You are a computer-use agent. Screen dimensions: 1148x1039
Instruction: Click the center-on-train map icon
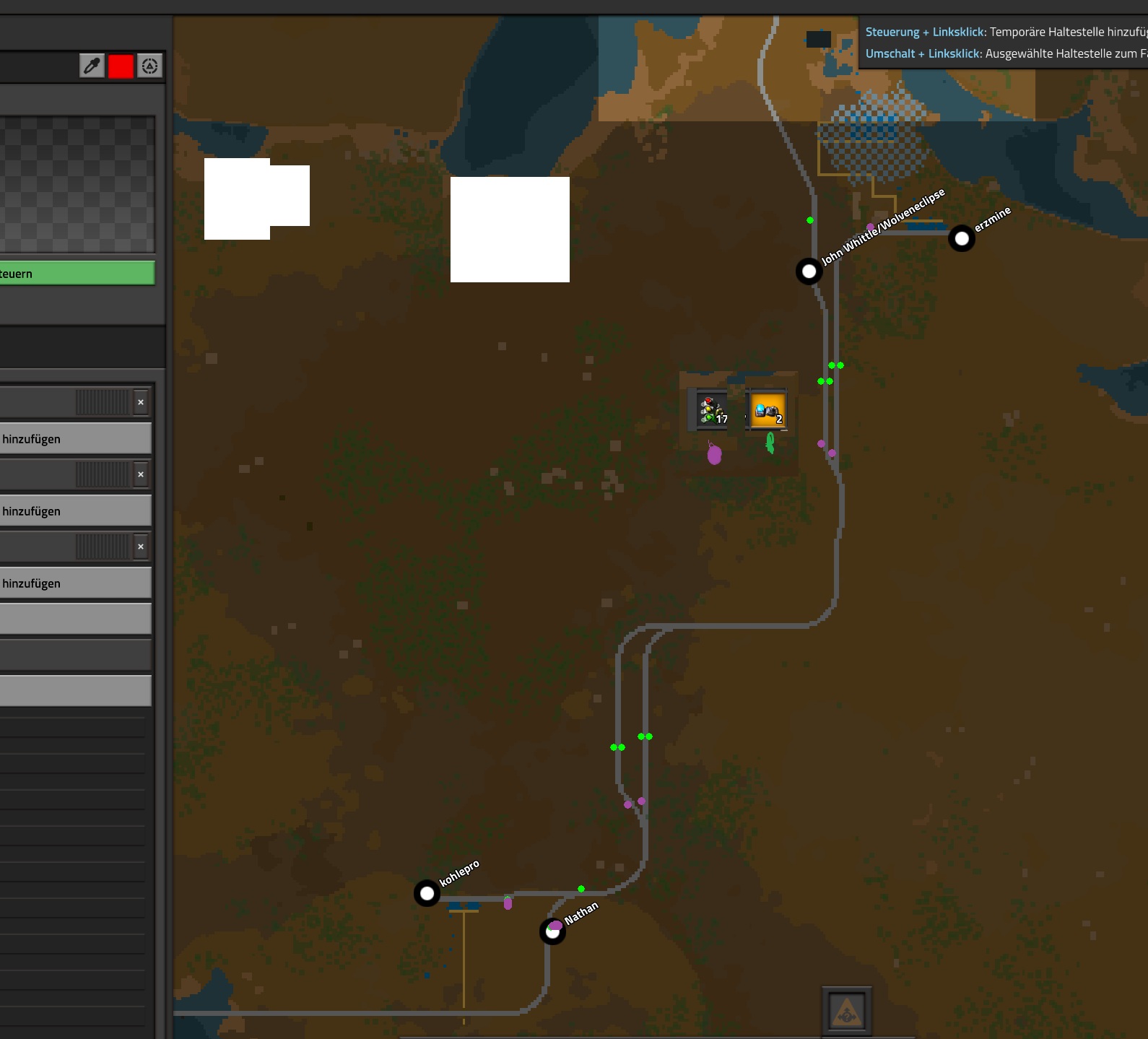coord(149,66)
